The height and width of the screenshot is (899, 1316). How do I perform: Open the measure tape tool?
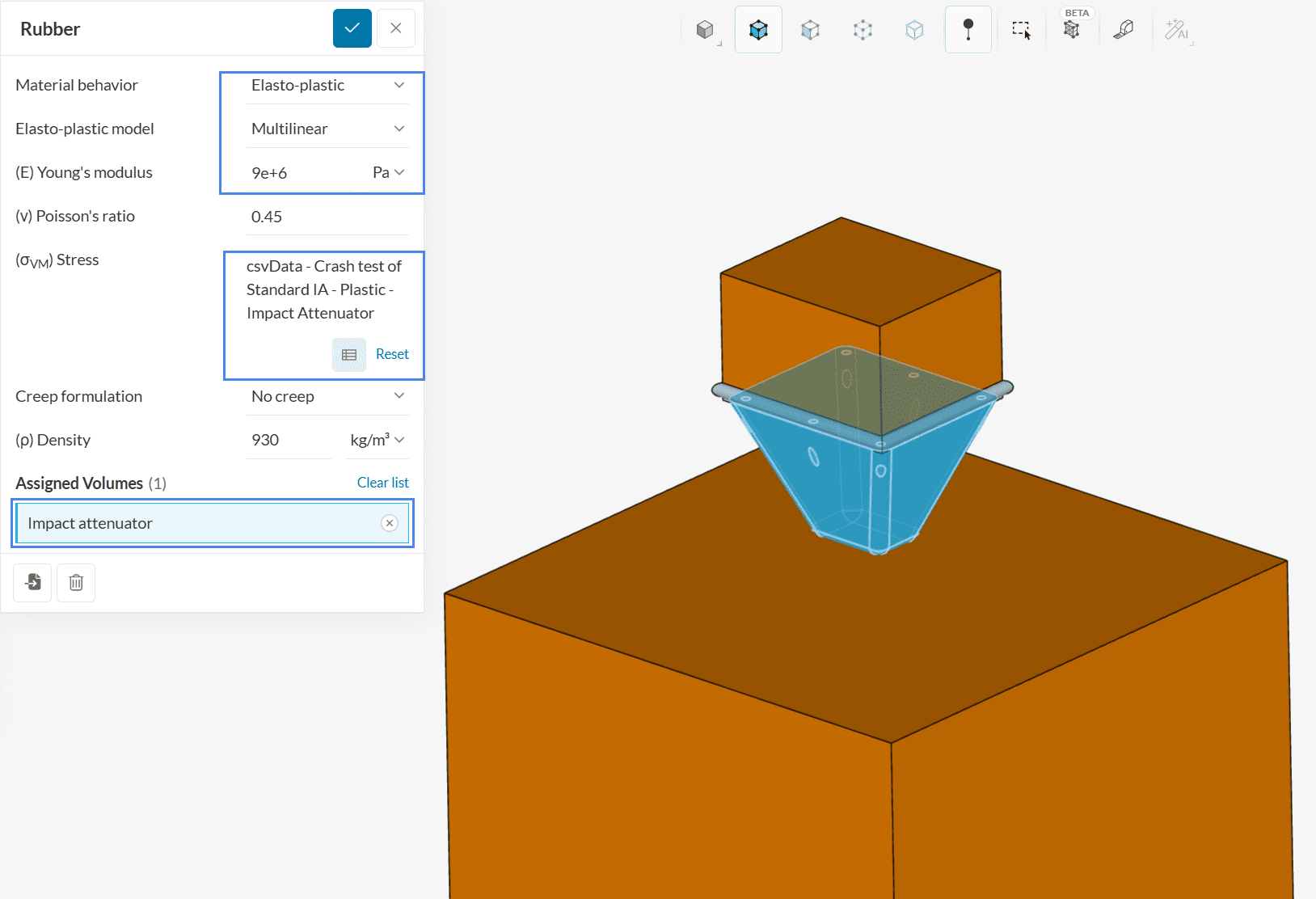pos(1124,30)
